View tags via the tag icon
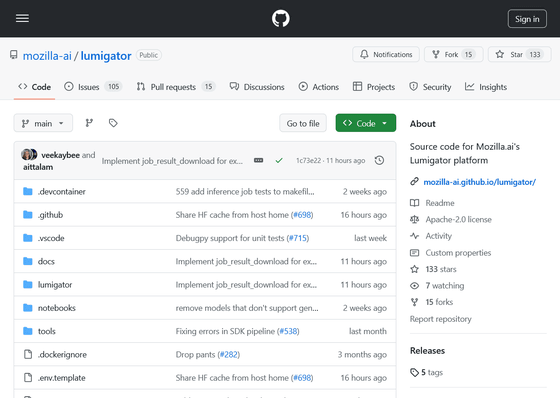This screenshot has width=560, height=398. pyautogui.click(x=113, y=123)
